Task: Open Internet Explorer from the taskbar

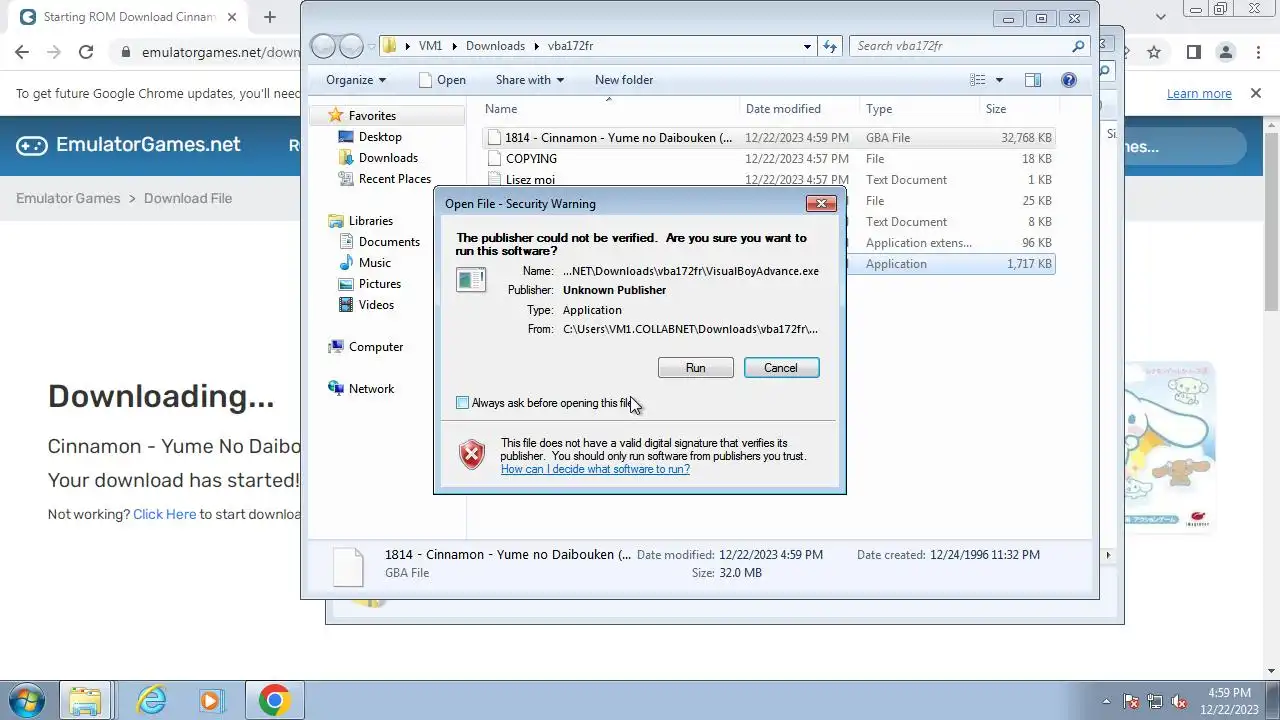Action: coord(152,700)
